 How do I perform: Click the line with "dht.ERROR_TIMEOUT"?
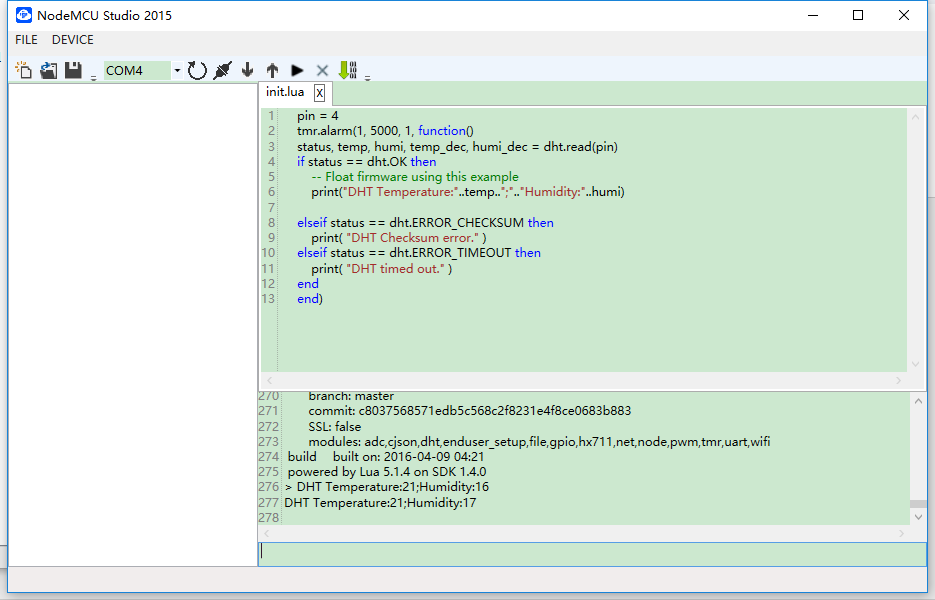tap(419, 253)
